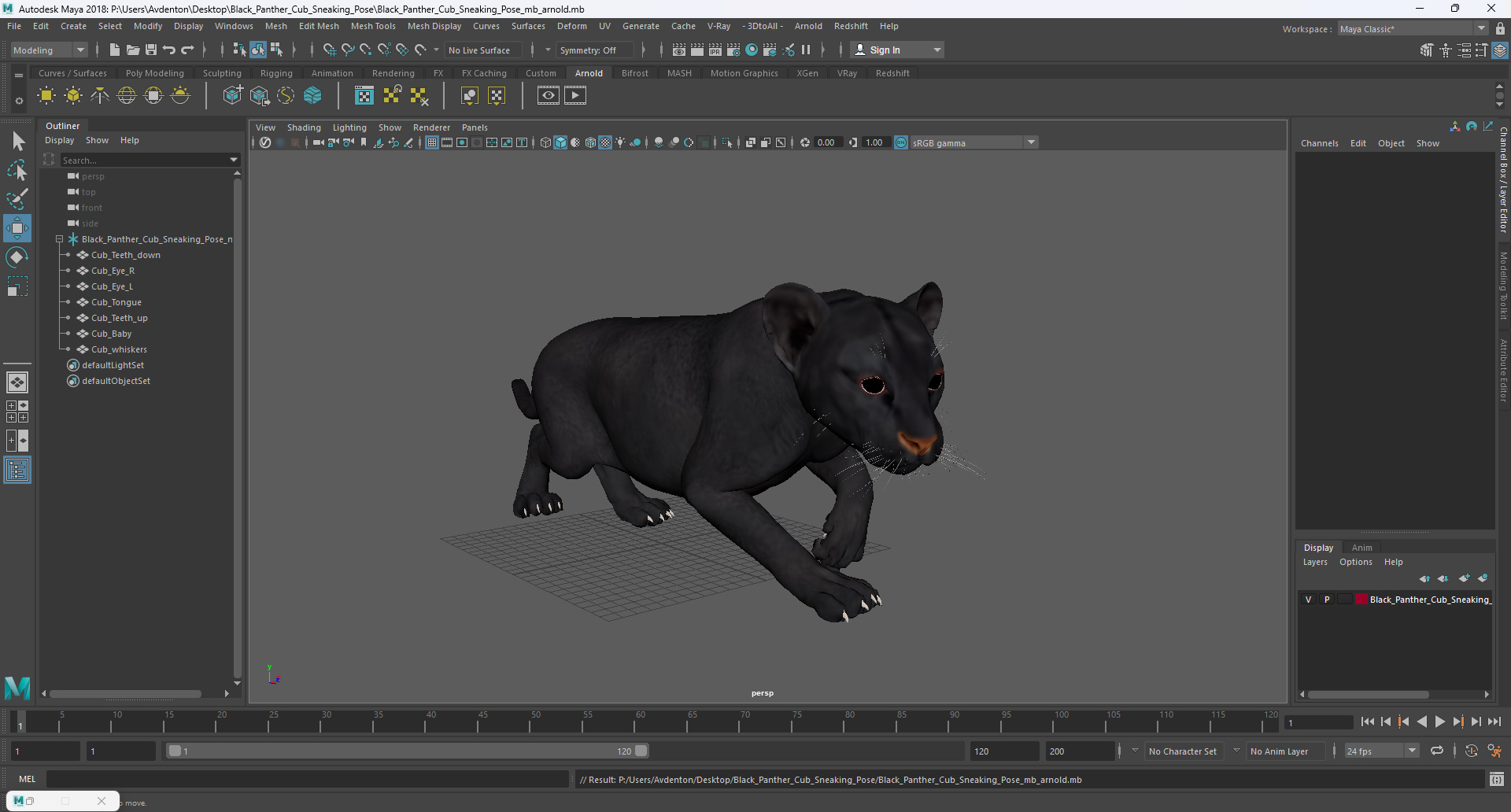
Task: Switch to Rigging shelf tab
Action: 276,73
